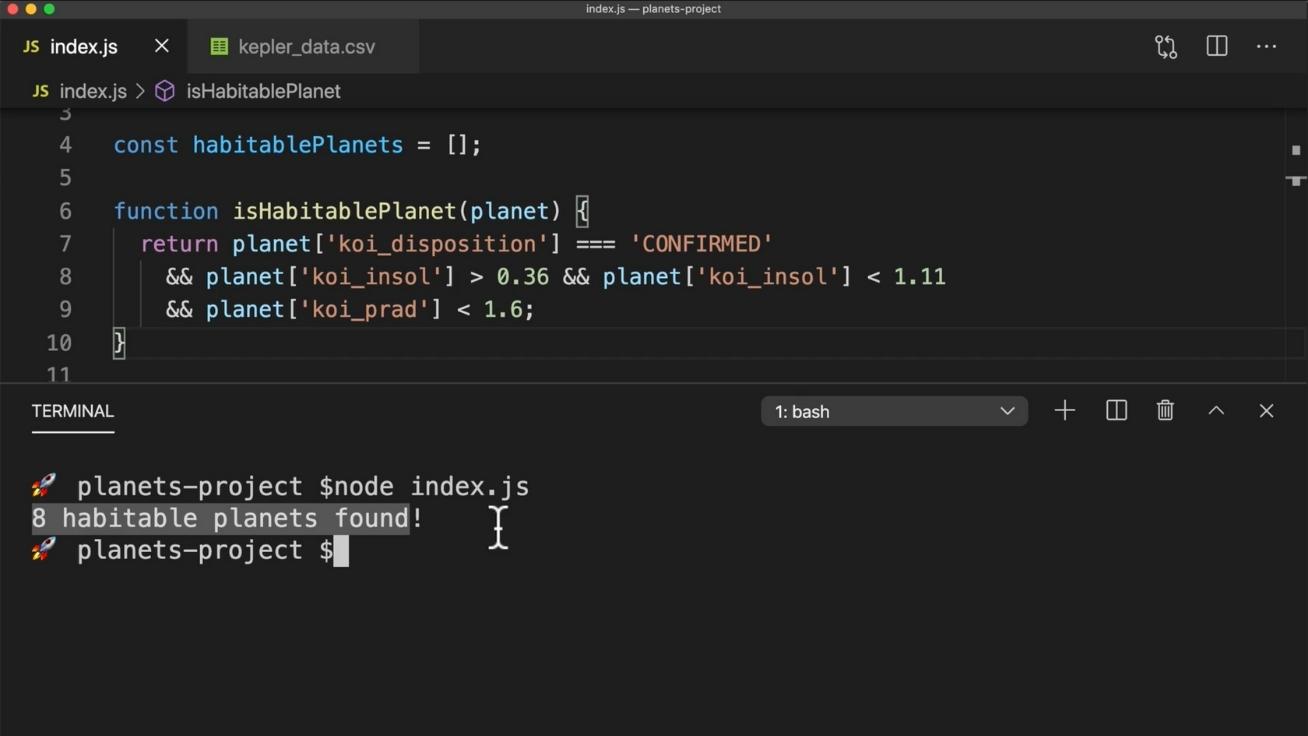Close the index.js tab

tap(162, 46)
